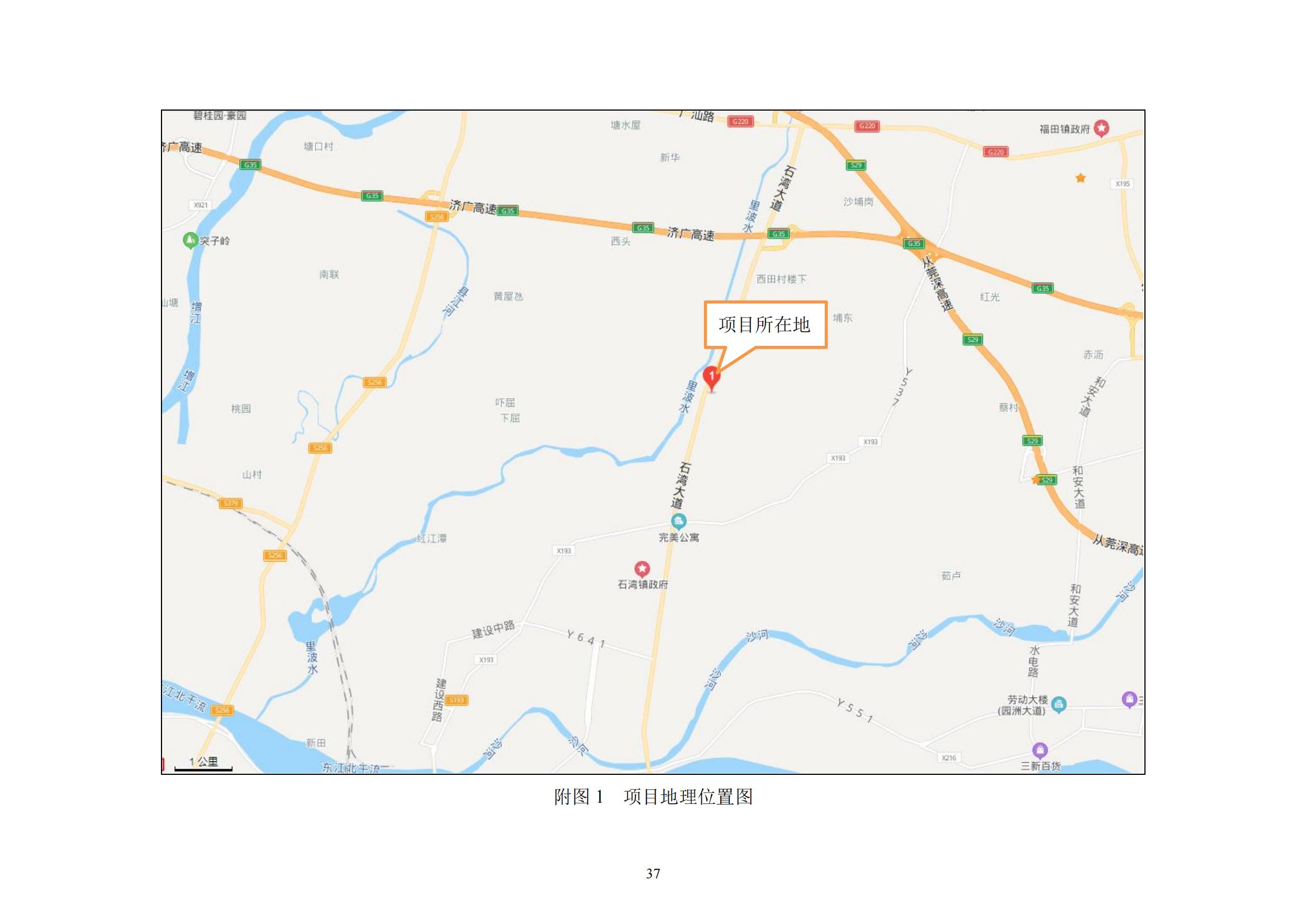The height and width of the screenshot is (924, 1307).
Task: Click the X195 road label
Action: (x=1123, y=184)
